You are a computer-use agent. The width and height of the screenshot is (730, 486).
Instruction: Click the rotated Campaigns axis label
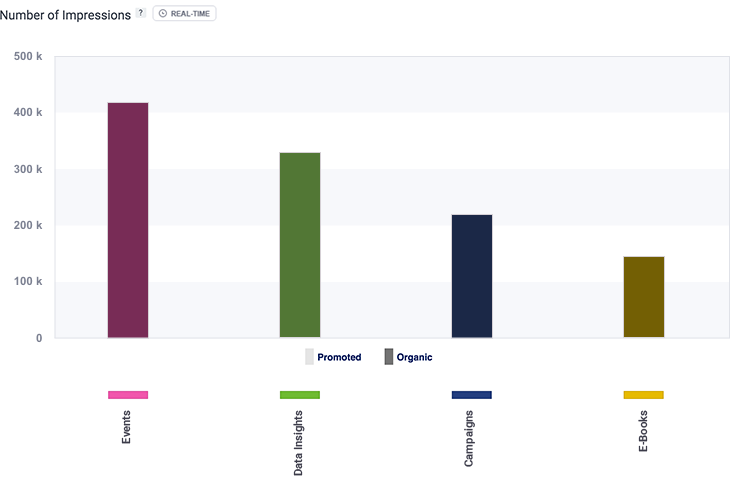[x=470, y=438]
